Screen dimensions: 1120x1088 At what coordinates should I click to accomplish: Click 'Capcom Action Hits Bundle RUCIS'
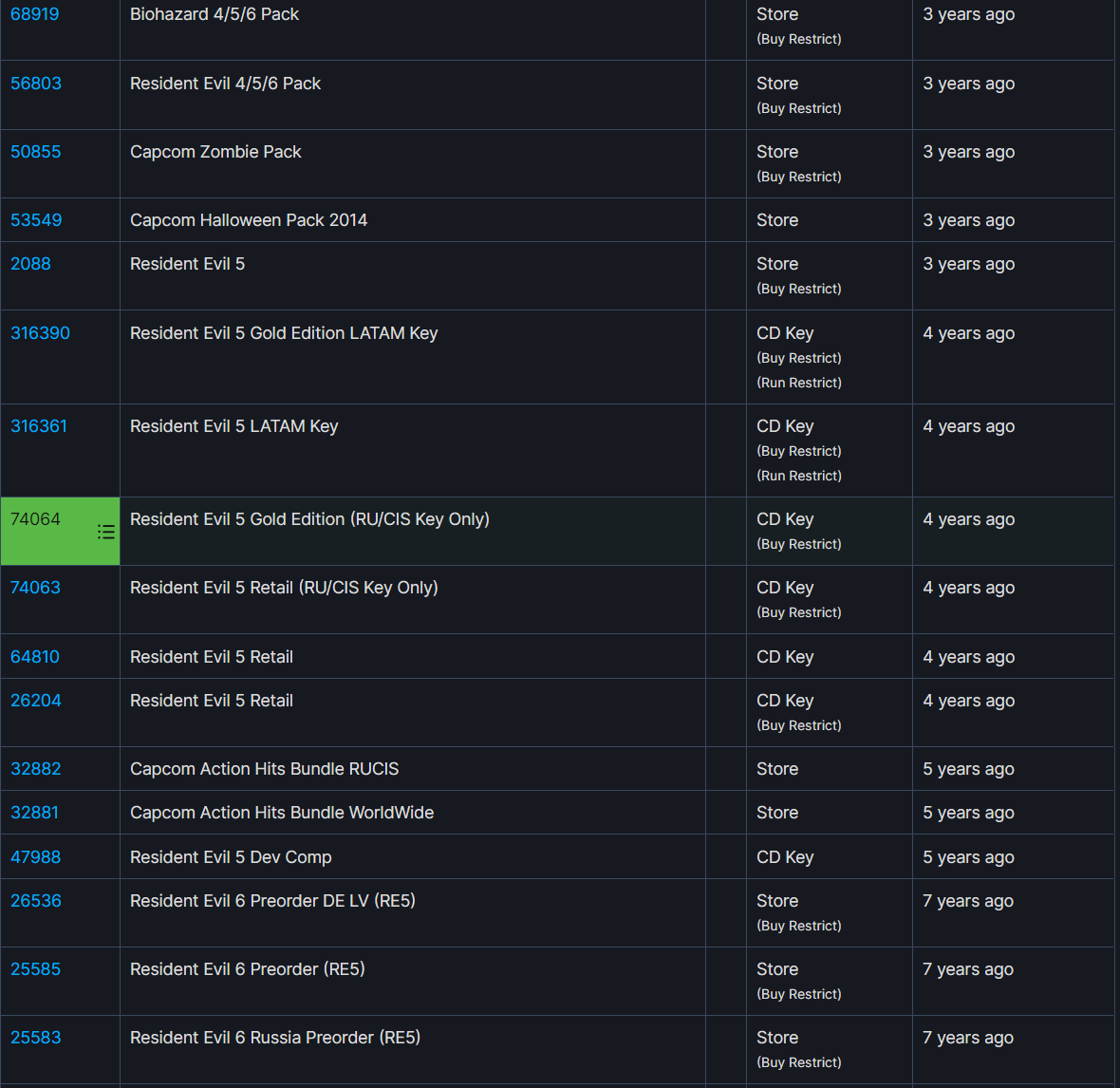pos(264,769)
